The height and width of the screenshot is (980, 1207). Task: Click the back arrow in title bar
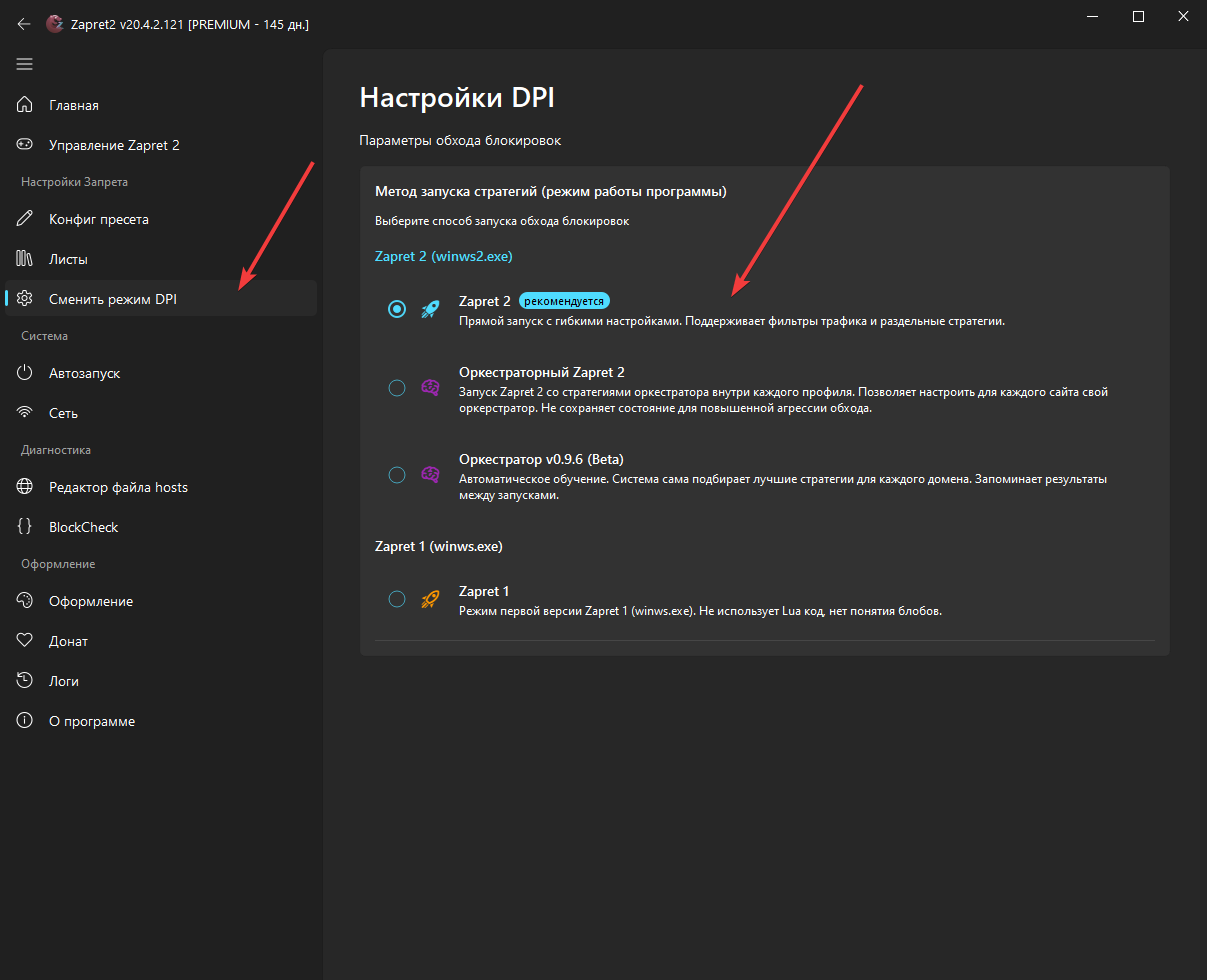[x=24, y=24]
